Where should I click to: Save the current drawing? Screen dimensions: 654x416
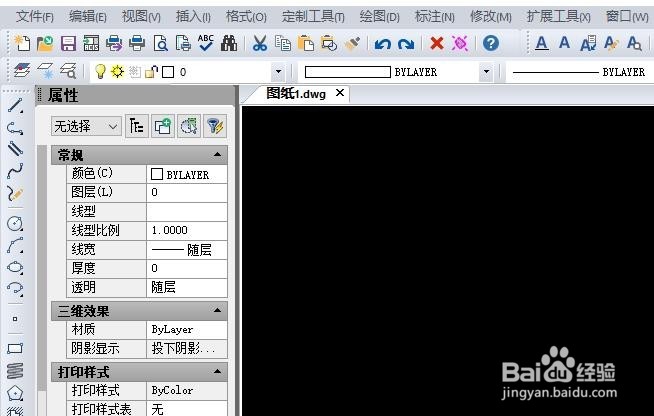[68, 43]
